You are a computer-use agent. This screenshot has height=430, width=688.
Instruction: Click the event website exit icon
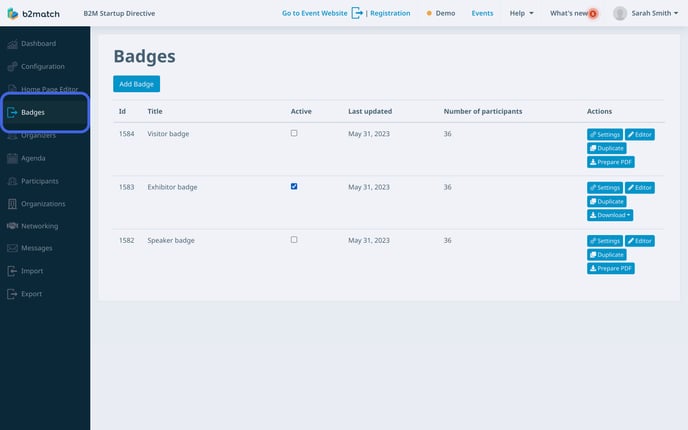pyautogui.click(x=357, y=13)
